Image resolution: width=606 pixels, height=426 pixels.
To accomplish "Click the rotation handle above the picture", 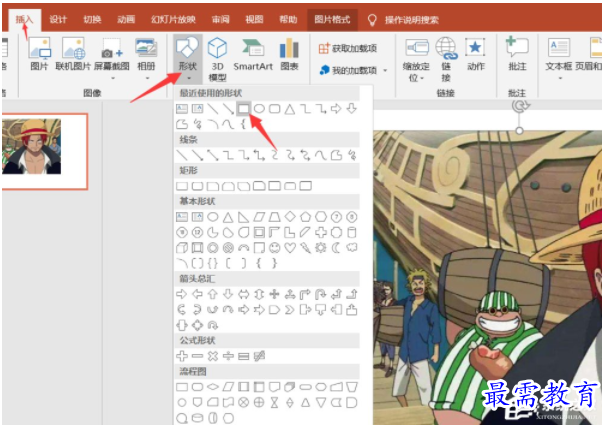I will click(x=520, y=105).
